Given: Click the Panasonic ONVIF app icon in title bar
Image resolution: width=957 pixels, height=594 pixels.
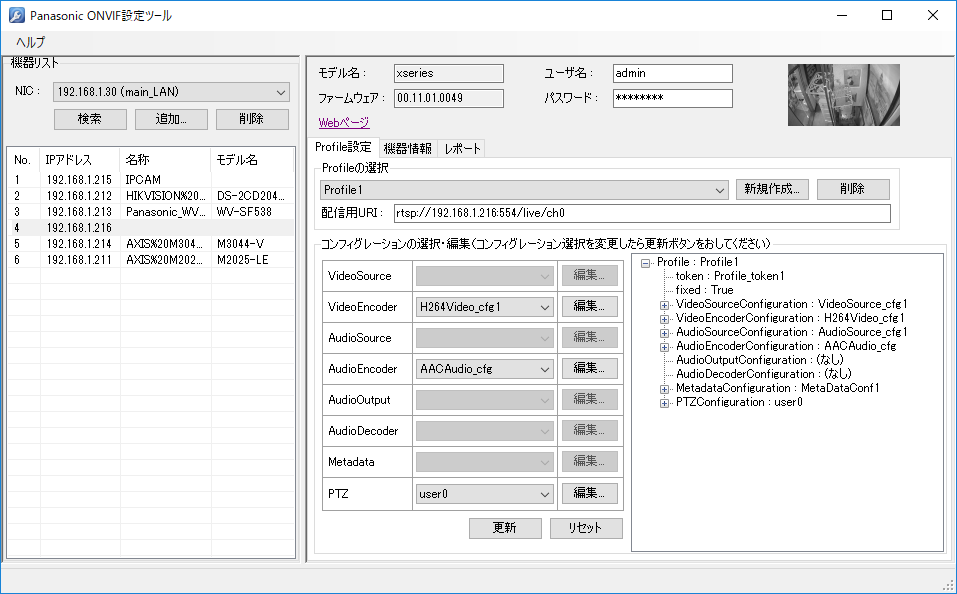Looking at the screenshot, I should (x=16, y=15).
